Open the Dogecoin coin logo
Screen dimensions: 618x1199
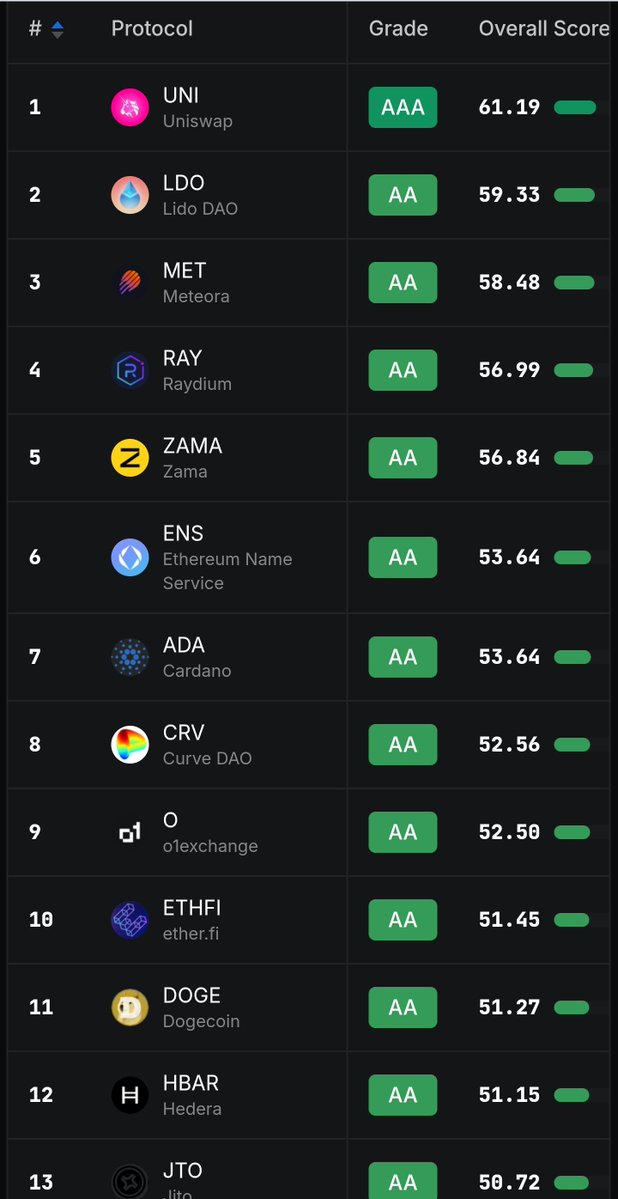tap(130, 1007)
